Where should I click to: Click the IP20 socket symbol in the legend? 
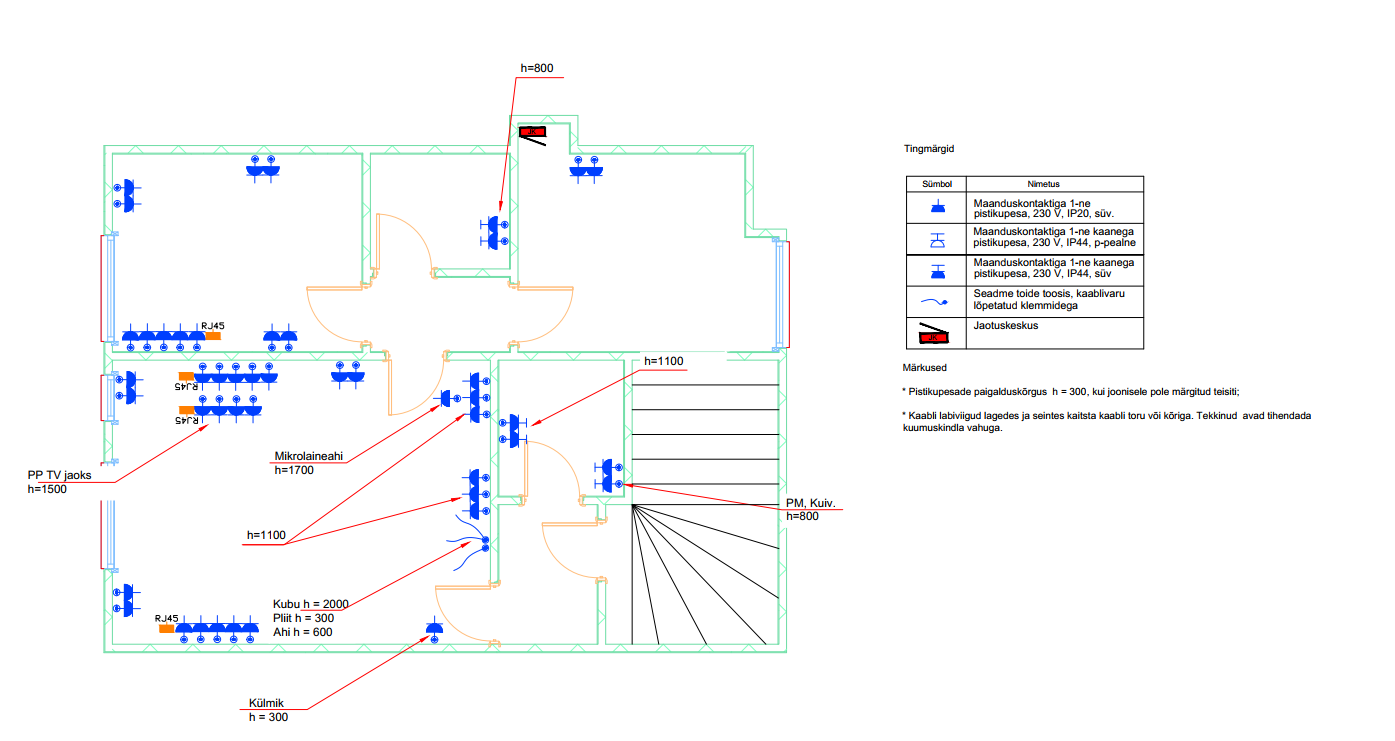click(x=937, y=208)
